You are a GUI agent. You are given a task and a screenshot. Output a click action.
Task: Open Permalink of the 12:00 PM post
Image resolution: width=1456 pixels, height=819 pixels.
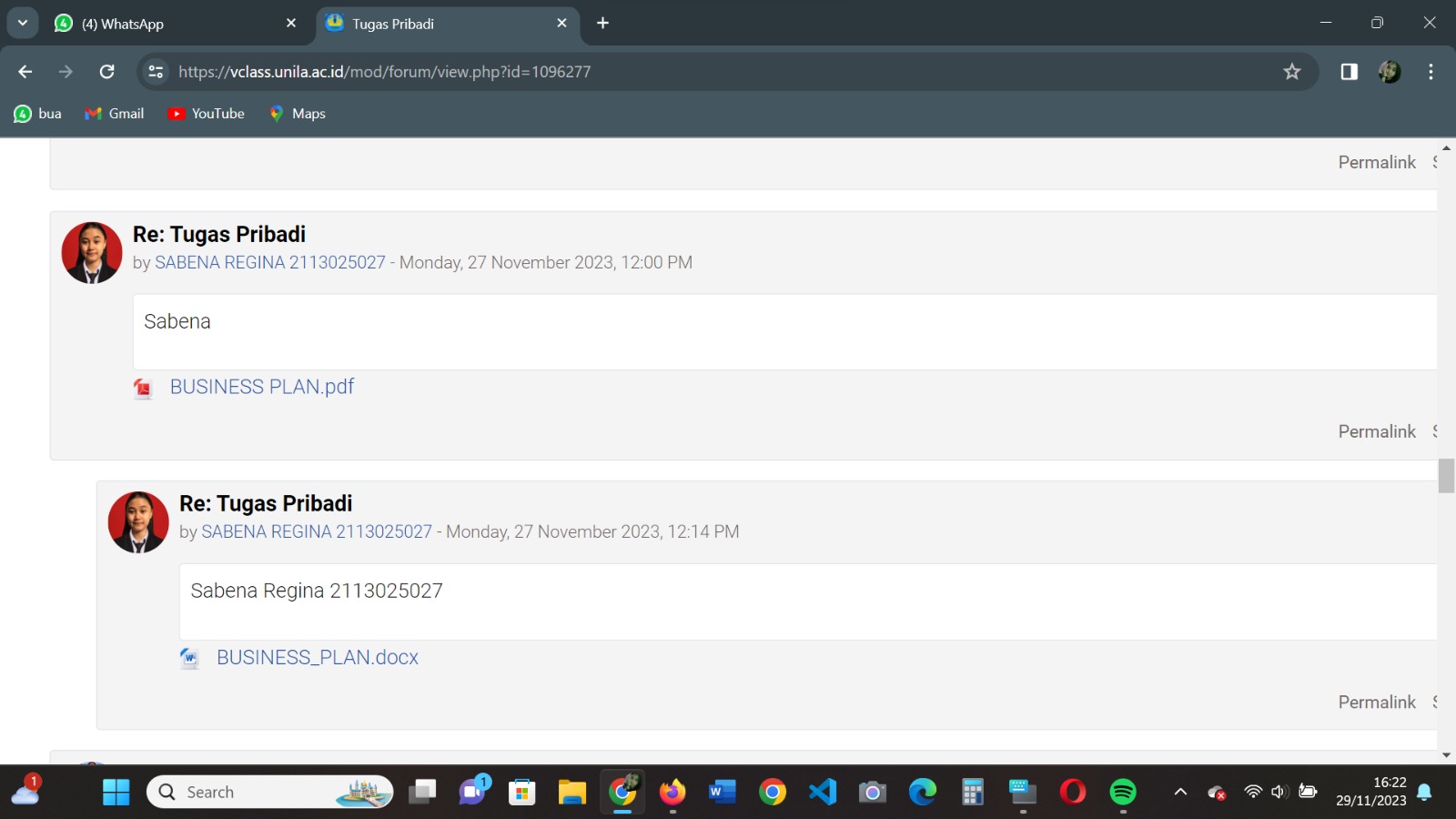coord(1376,431)
